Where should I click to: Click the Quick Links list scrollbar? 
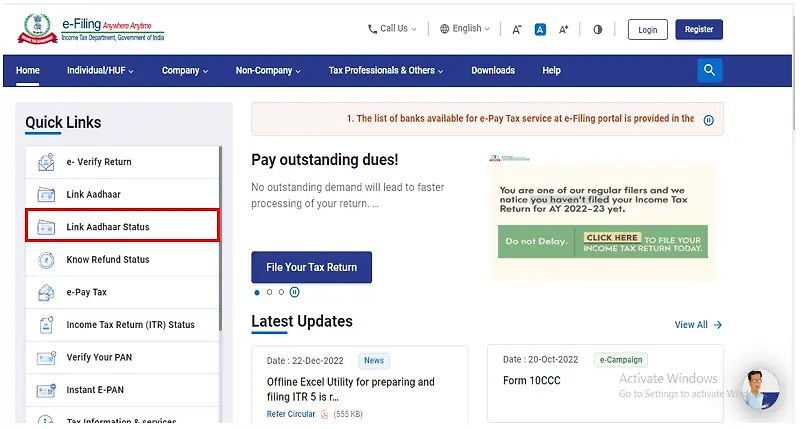[221, 238]
